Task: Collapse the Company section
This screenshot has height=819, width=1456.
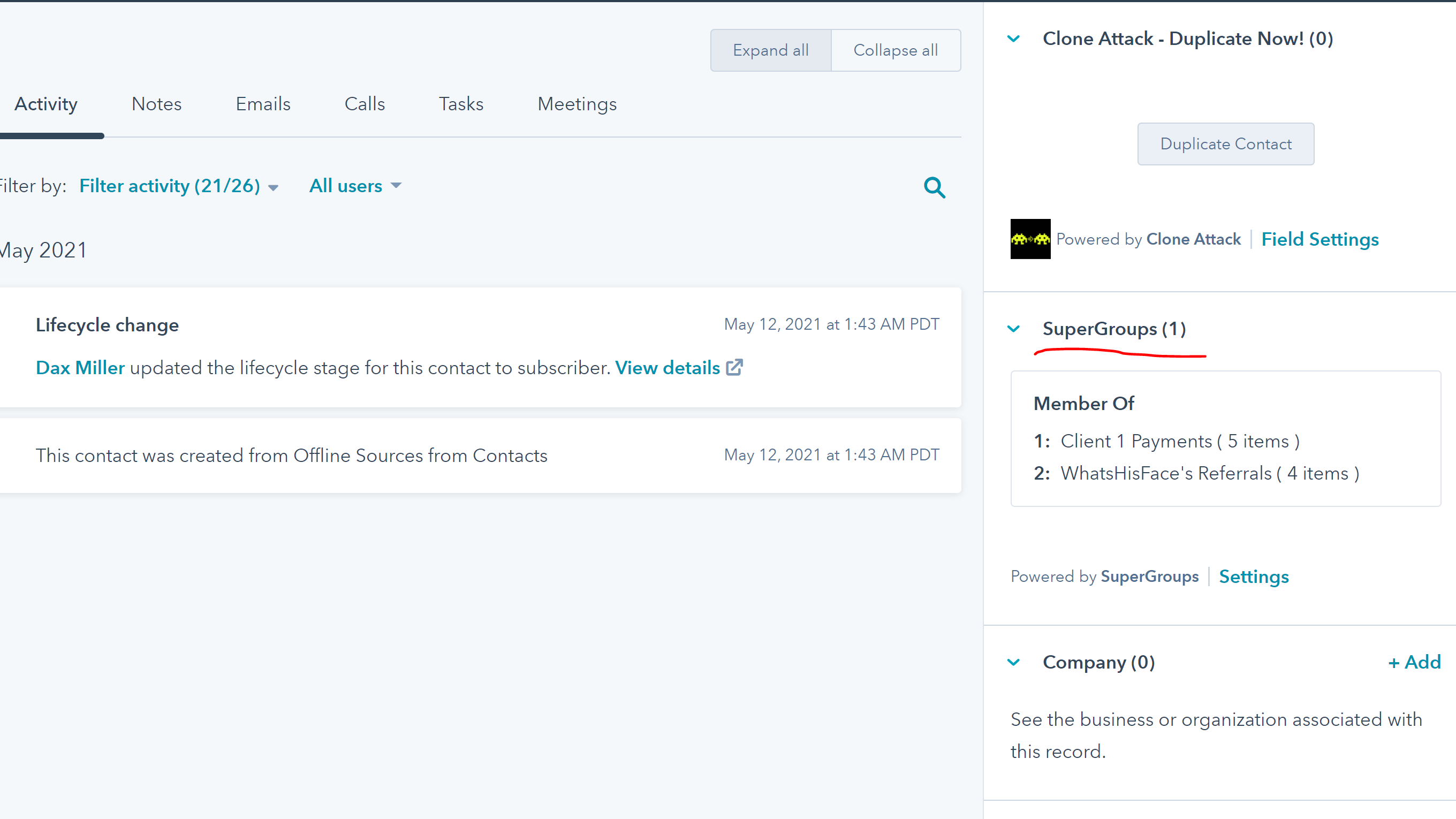Action: [x=1013, y=662]
